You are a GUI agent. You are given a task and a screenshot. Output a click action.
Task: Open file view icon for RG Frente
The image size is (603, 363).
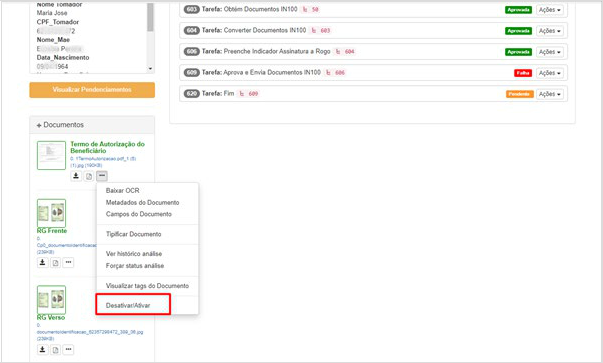coord(55,263)
